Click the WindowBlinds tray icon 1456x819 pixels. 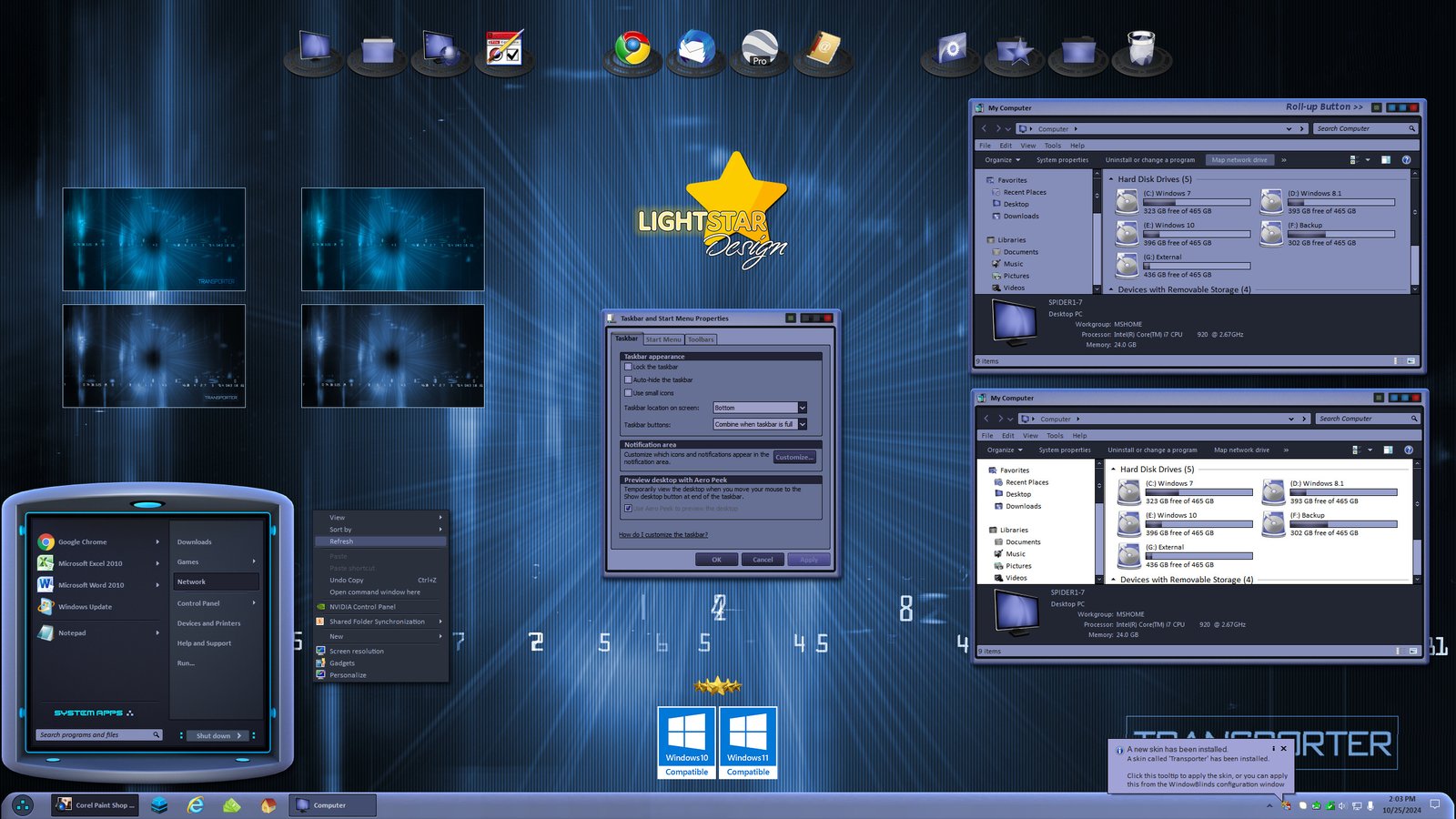click(1286, 805)
